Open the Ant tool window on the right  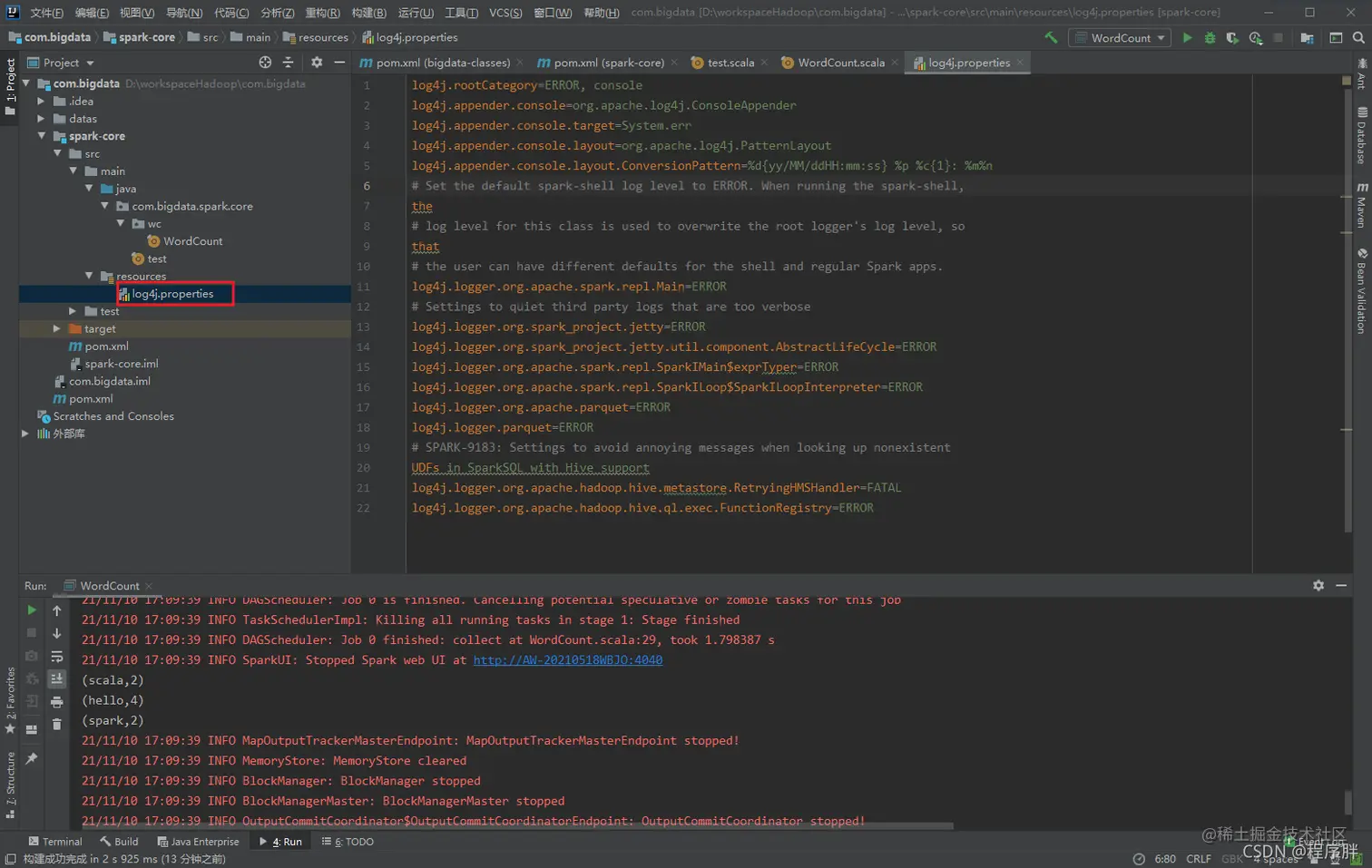click(1362, 73)
